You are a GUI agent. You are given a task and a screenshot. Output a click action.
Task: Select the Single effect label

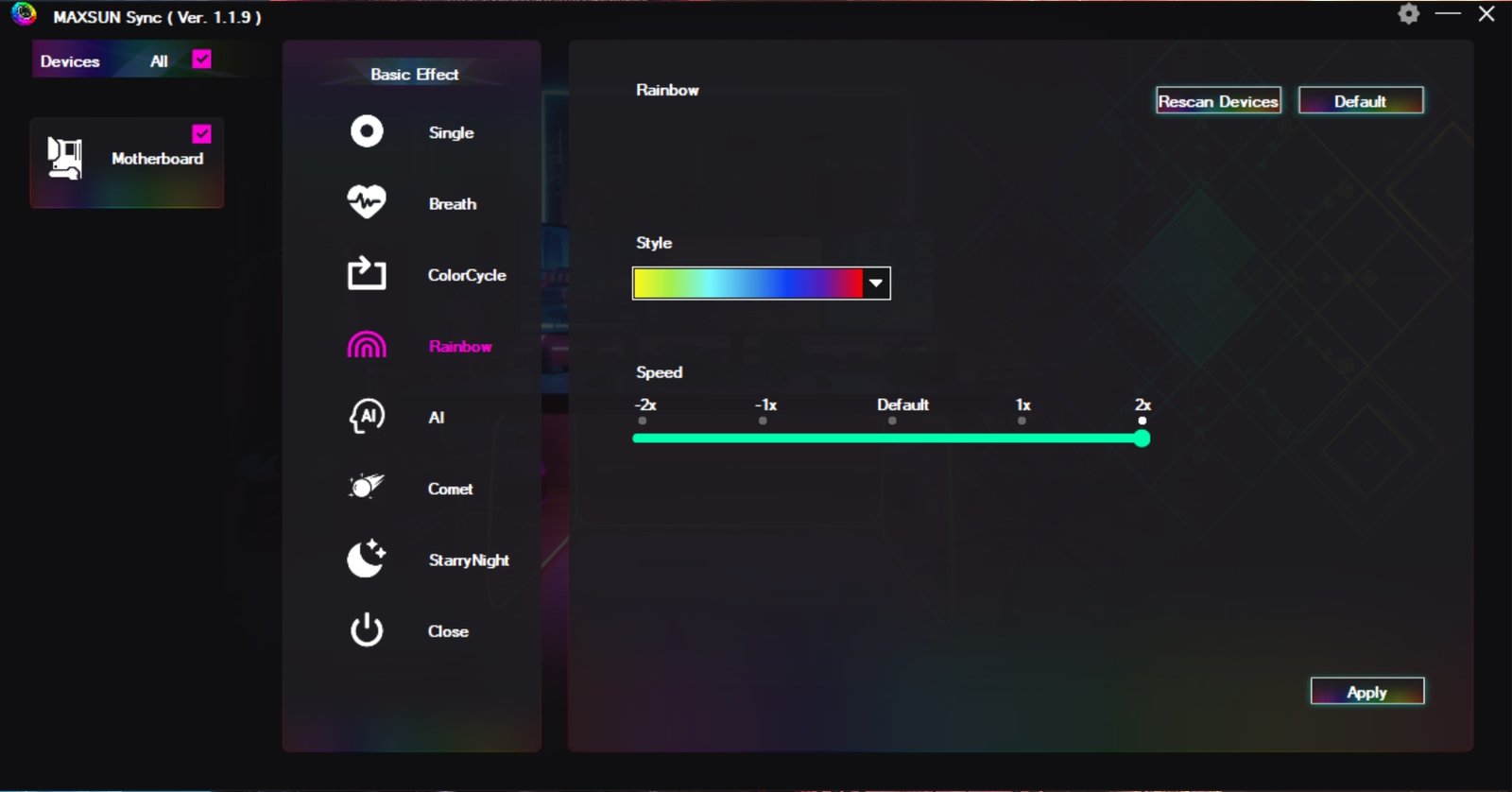tap(451, 132)
